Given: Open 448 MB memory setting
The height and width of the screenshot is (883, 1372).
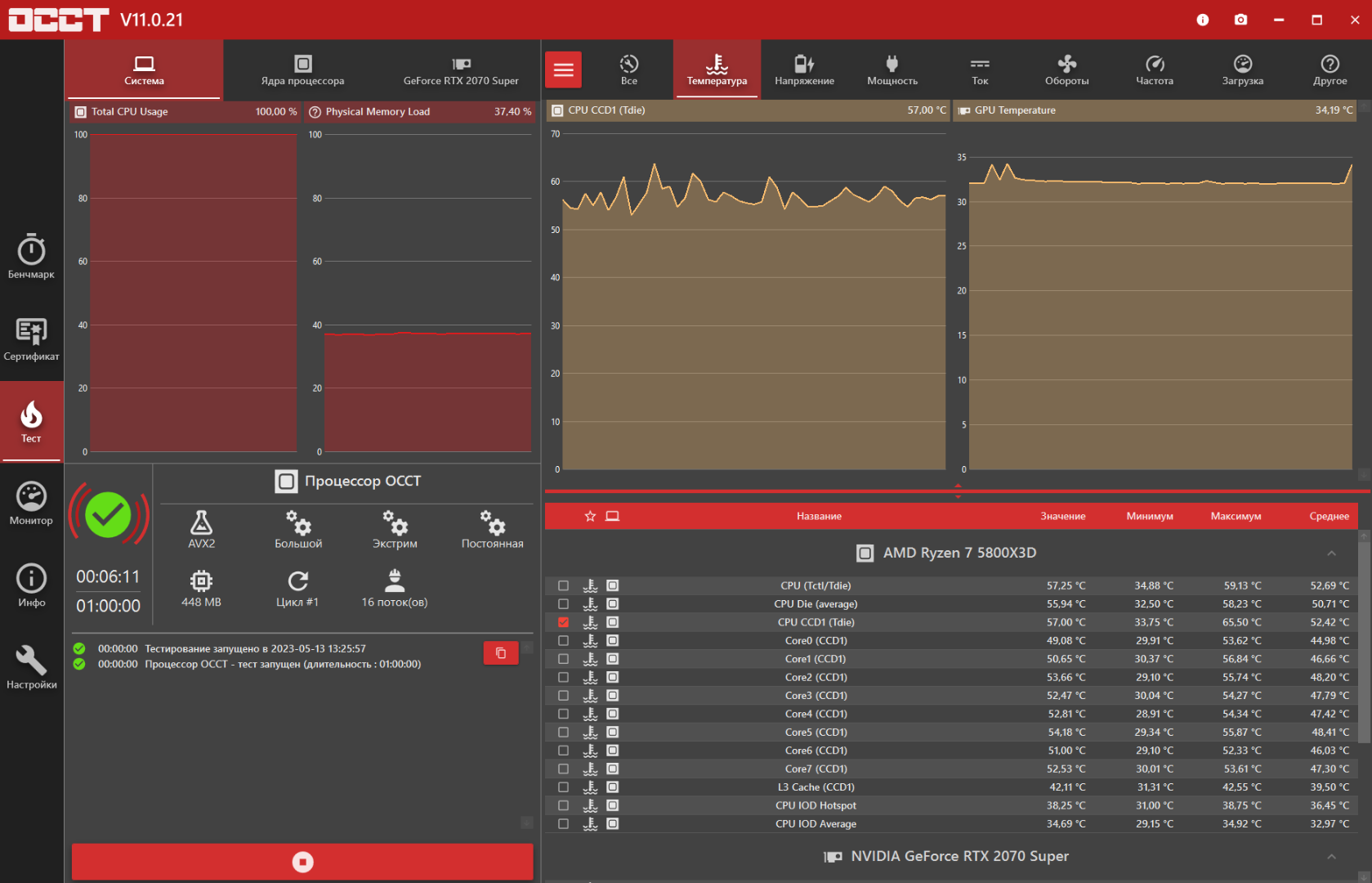Looking at the screenshot, I should [202, 589].
